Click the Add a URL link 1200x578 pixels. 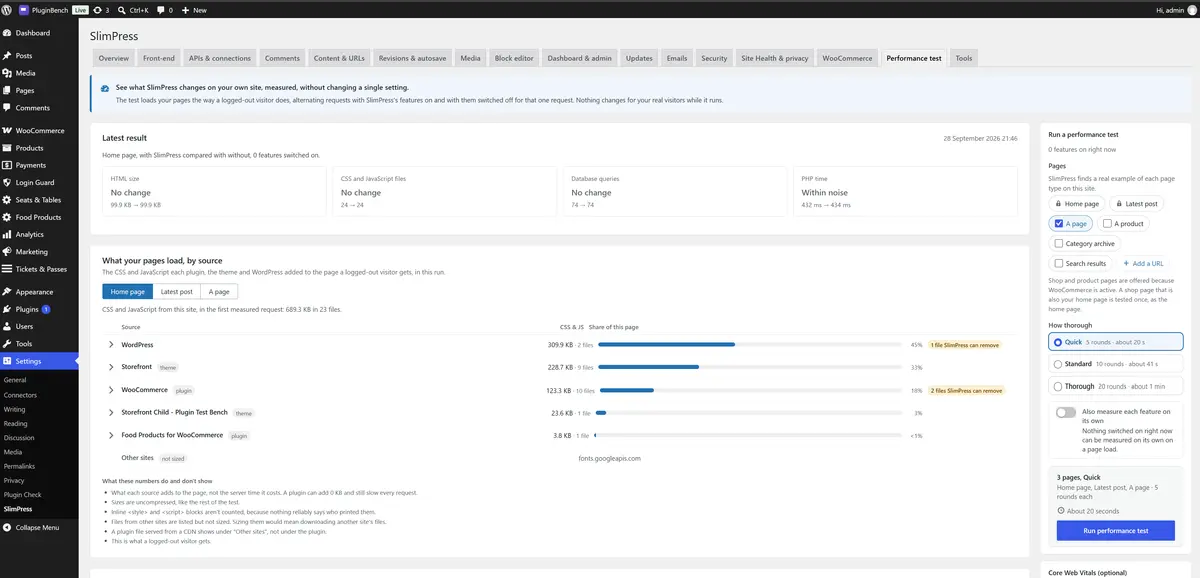pyautogui.click(x=1142, y=263)
